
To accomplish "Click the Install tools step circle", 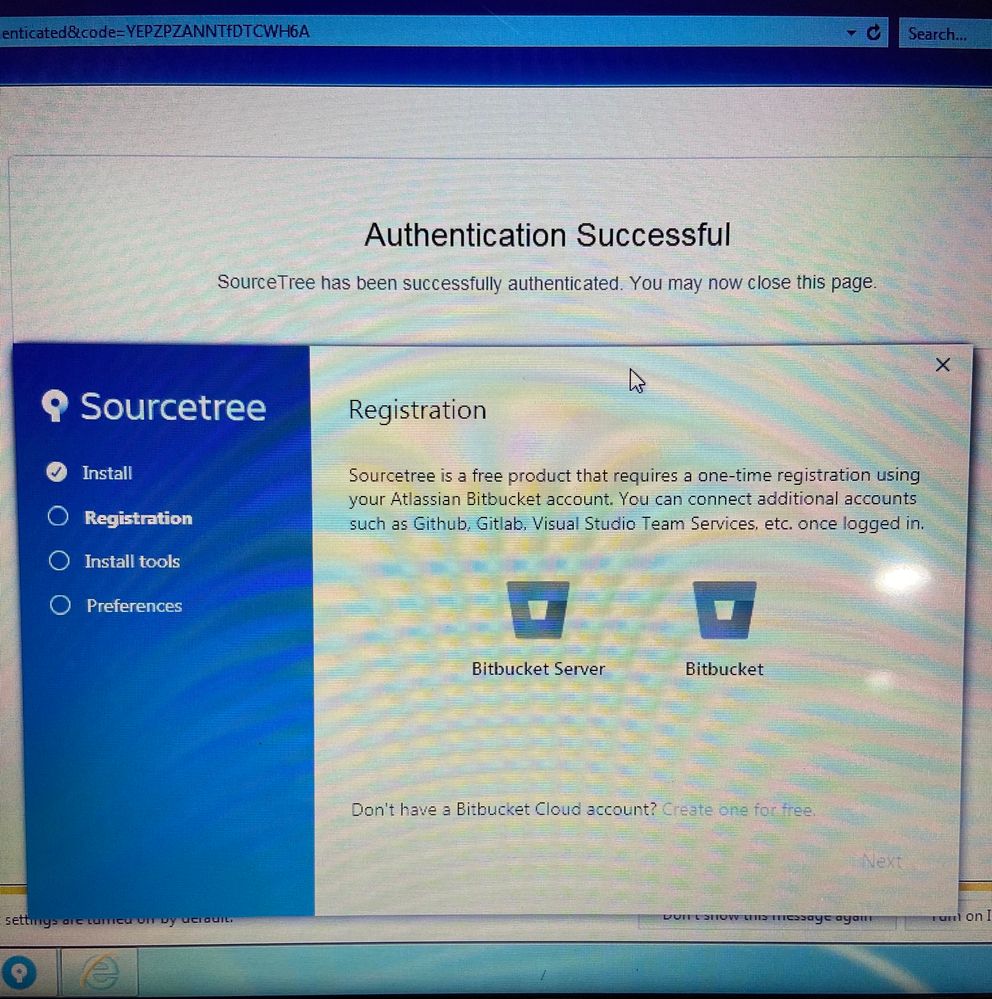I will (x=59, y=561).
